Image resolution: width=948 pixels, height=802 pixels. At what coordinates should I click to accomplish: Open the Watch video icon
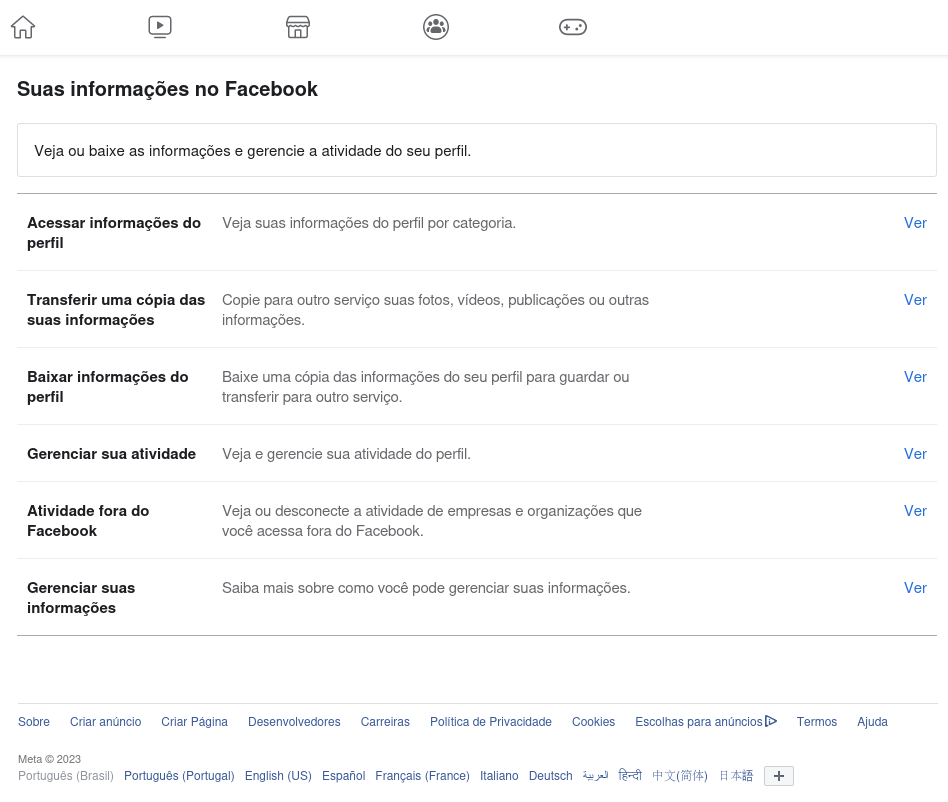(160, 27)
